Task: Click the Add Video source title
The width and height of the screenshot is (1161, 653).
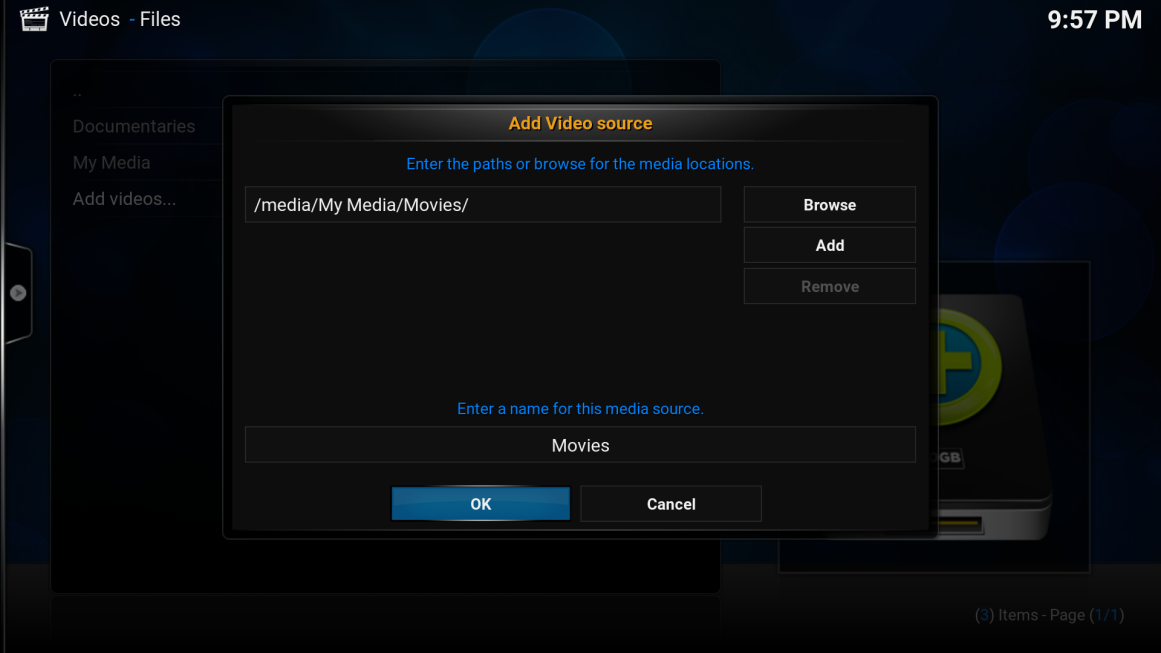Action: [x=580, y=124]
